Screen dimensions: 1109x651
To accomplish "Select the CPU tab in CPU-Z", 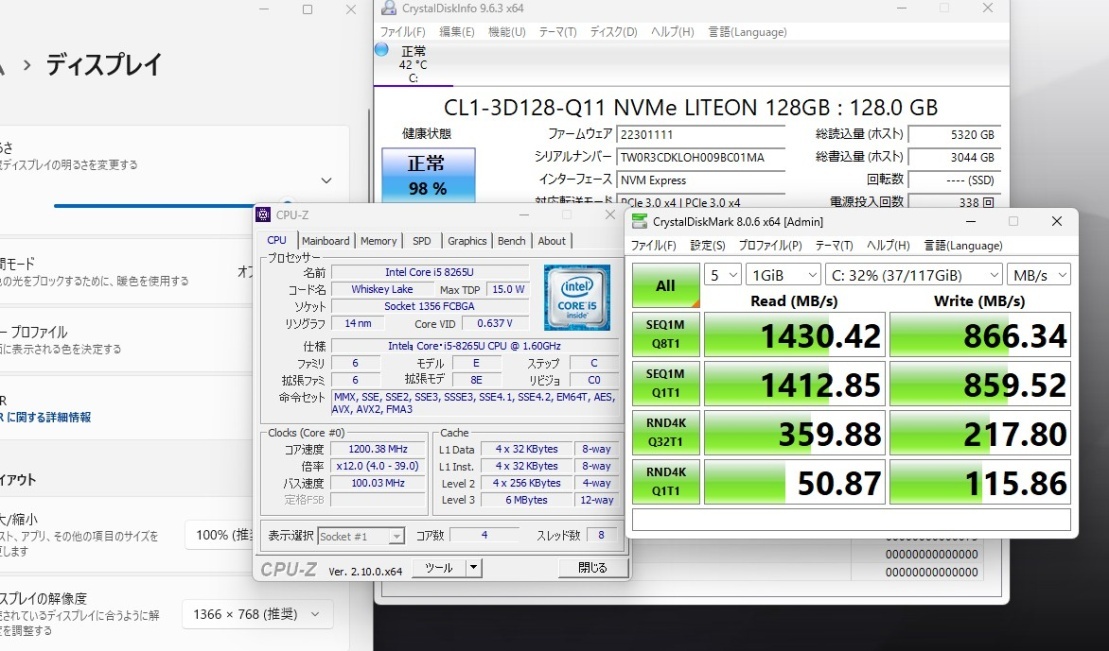I will point(277,240).
